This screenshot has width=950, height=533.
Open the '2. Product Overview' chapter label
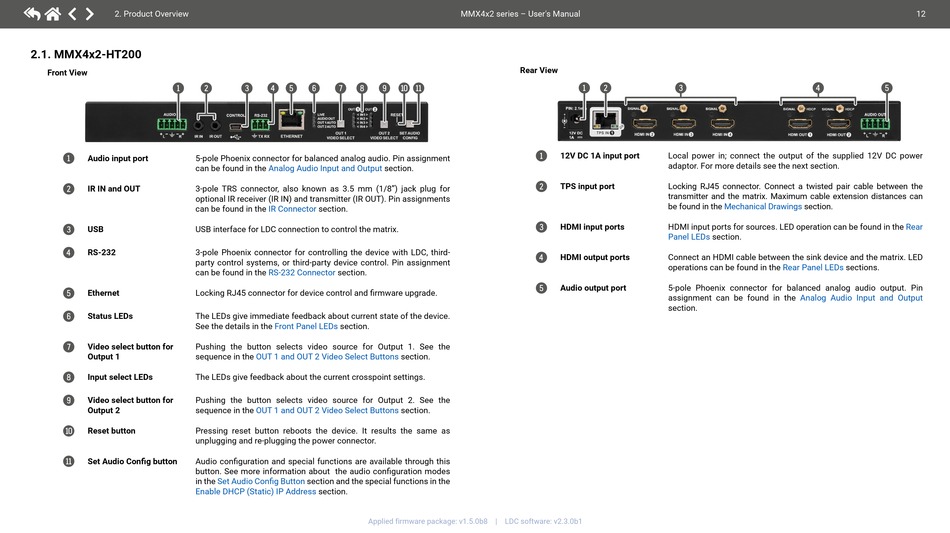[151, 13]
